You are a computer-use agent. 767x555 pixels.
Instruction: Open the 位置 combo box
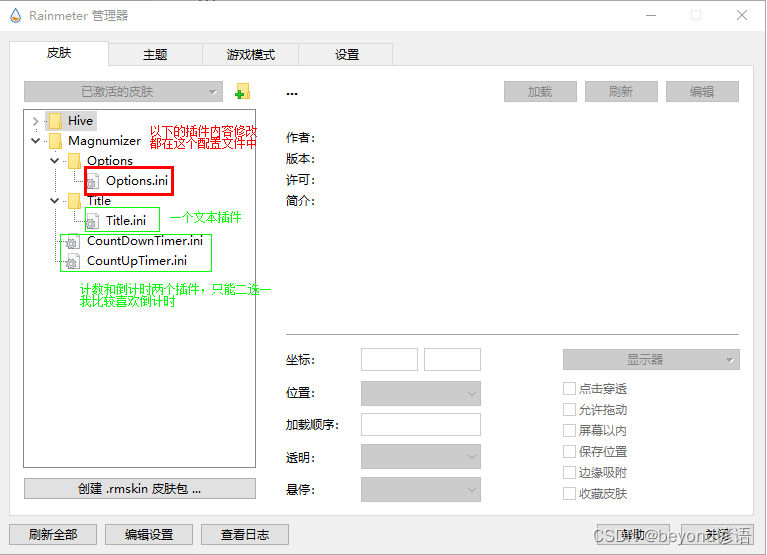[421, 393]
